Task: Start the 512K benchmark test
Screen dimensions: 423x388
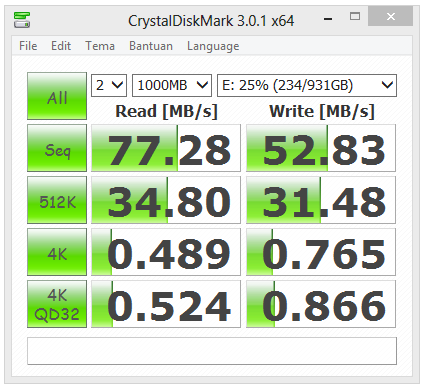Action: [57, 200]
